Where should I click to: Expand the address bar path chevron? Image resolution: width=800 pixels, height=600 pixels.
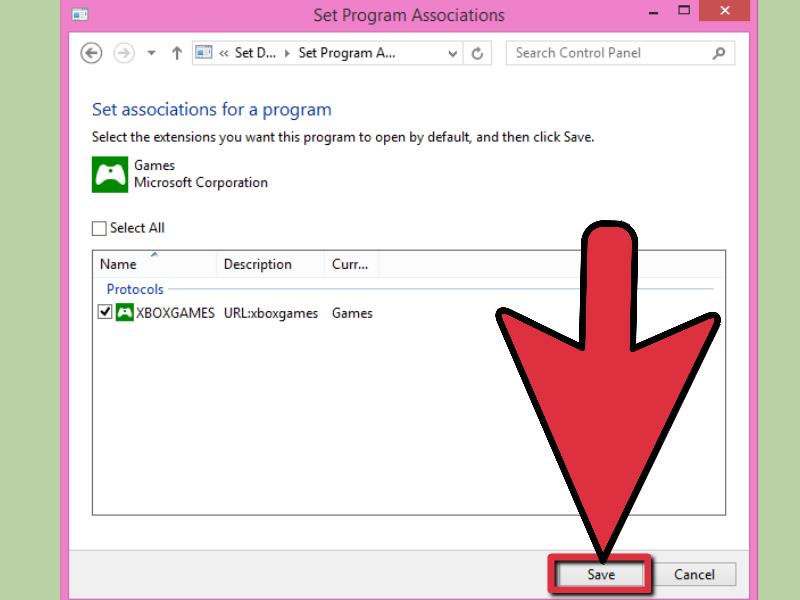point(452,54)
